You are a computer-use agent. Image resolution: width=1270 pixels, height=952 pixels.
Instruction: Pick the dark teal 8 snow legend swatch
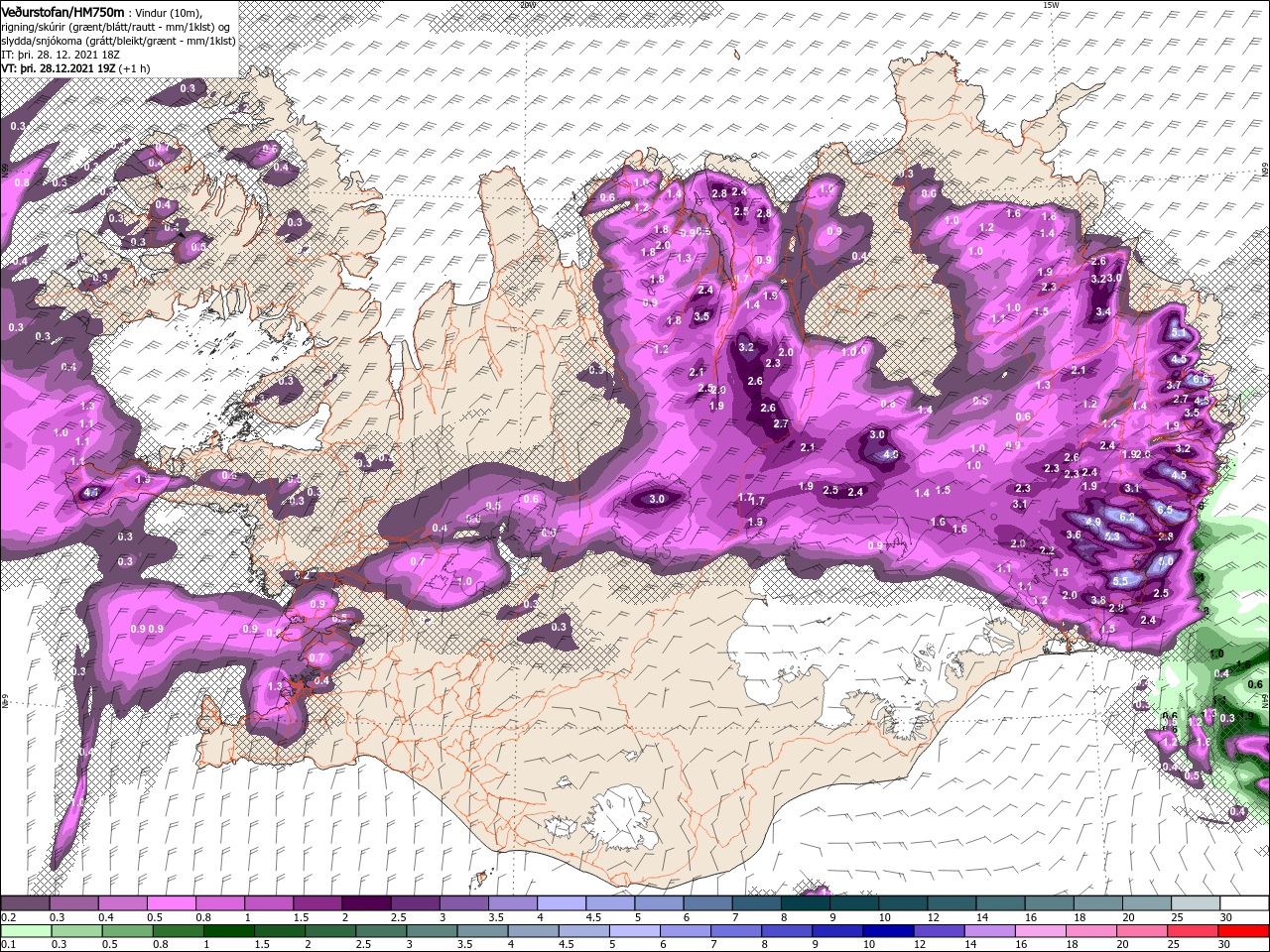(x=806, y=903)
